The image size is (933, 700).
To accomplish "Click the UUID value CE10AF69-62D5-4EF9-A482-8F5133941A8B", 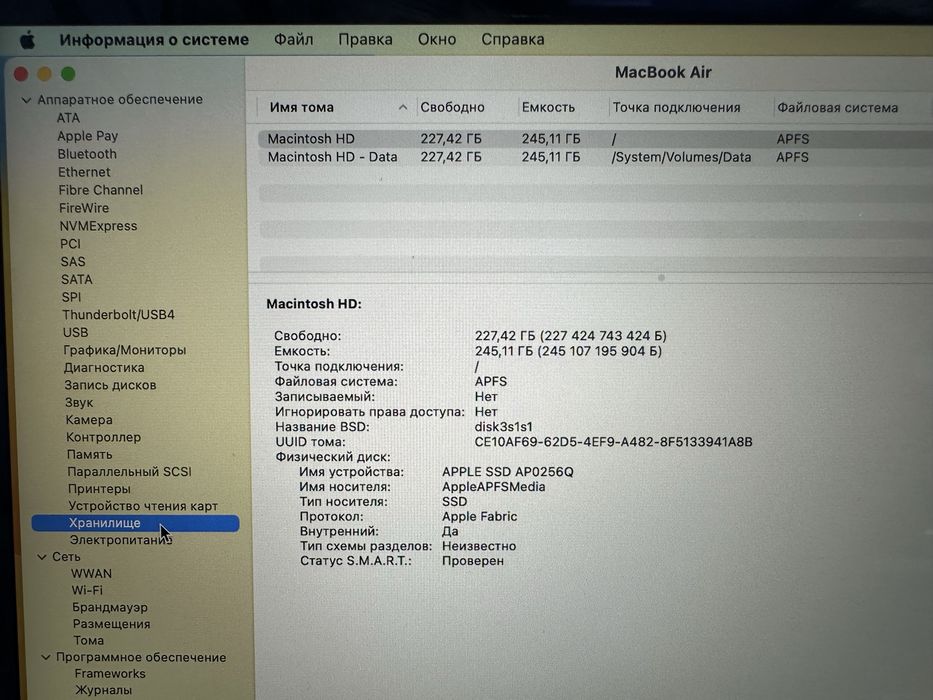I will coord(613,442).
